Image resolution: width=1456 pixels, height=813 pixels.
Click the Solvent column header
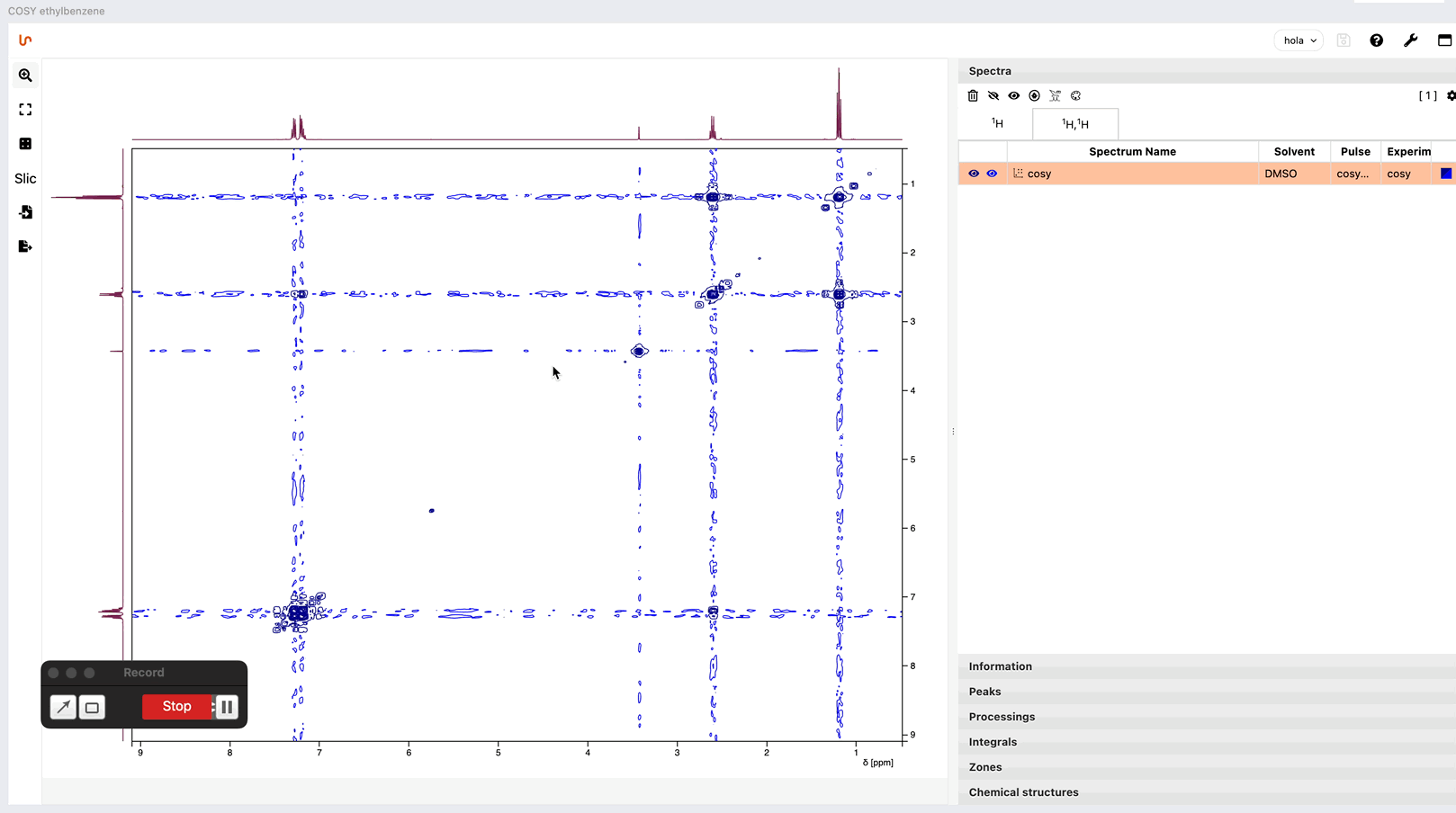pos(1294,151)
